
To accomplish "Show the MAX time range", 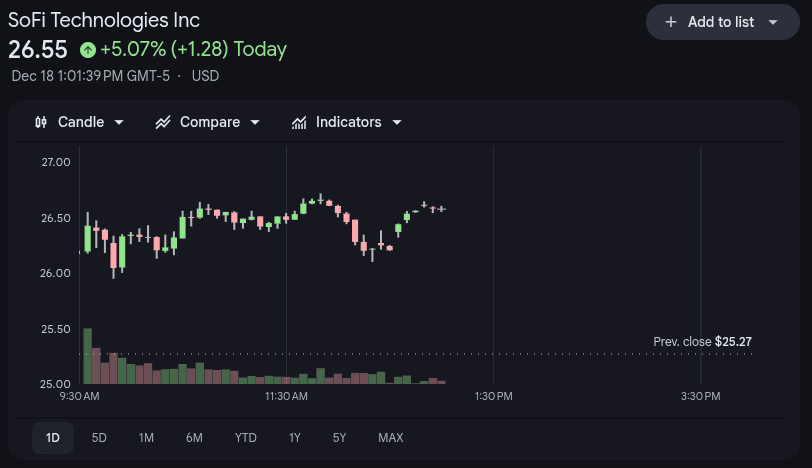I will click(x=391, y=437).
